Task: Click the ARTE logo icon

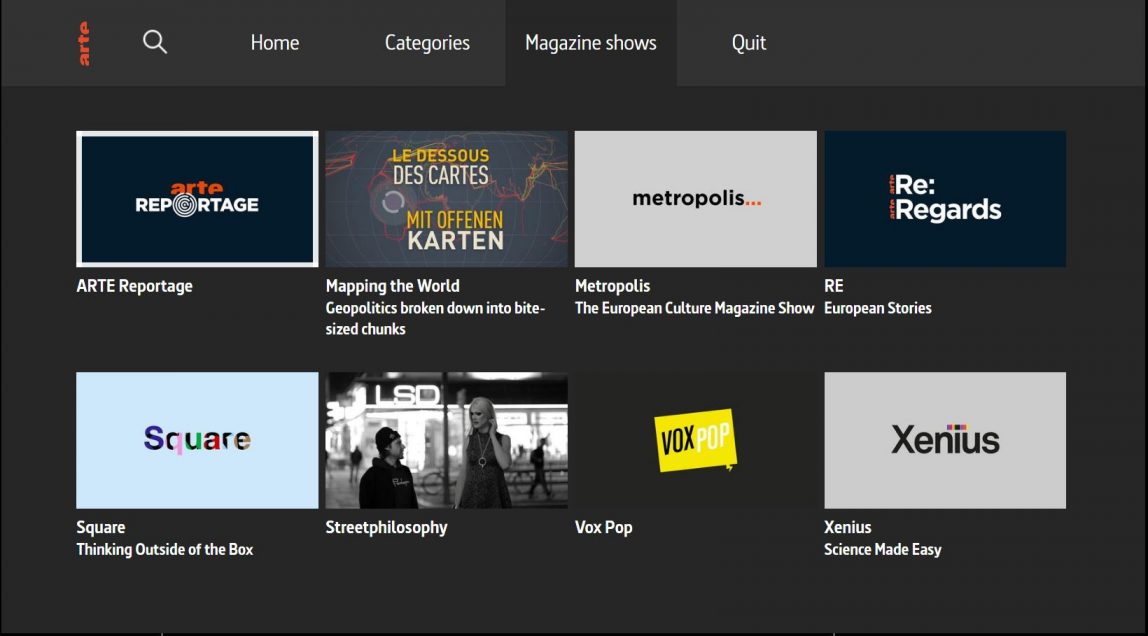Action: (84, 43)
